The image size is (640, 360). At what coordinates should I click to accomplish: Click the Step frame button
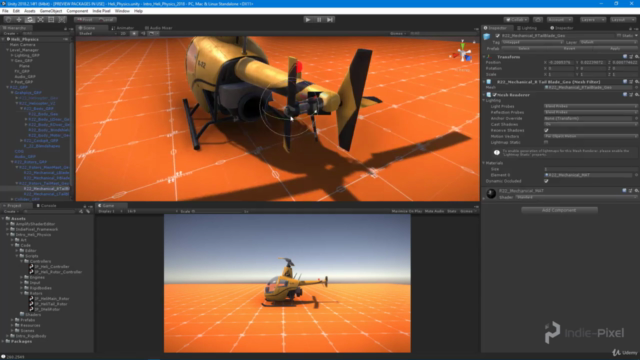pyautogui.click(x=330, y=19)
